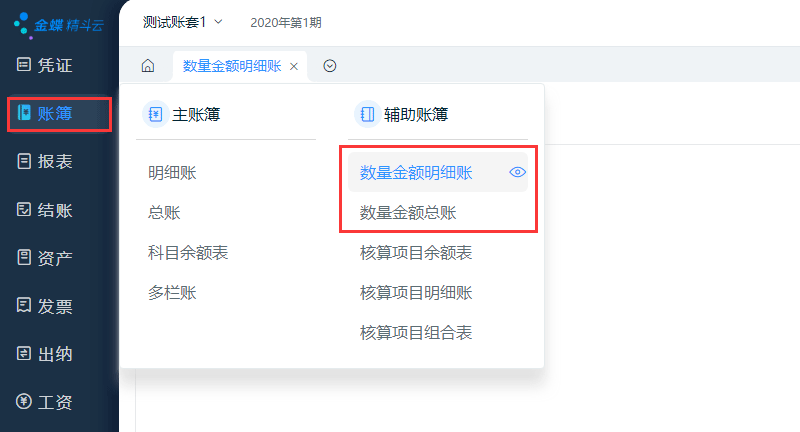Screen dimensions: 800x432
Task: Toggle eye icon beside 数量金额明细账
Action: click(517, 172)
